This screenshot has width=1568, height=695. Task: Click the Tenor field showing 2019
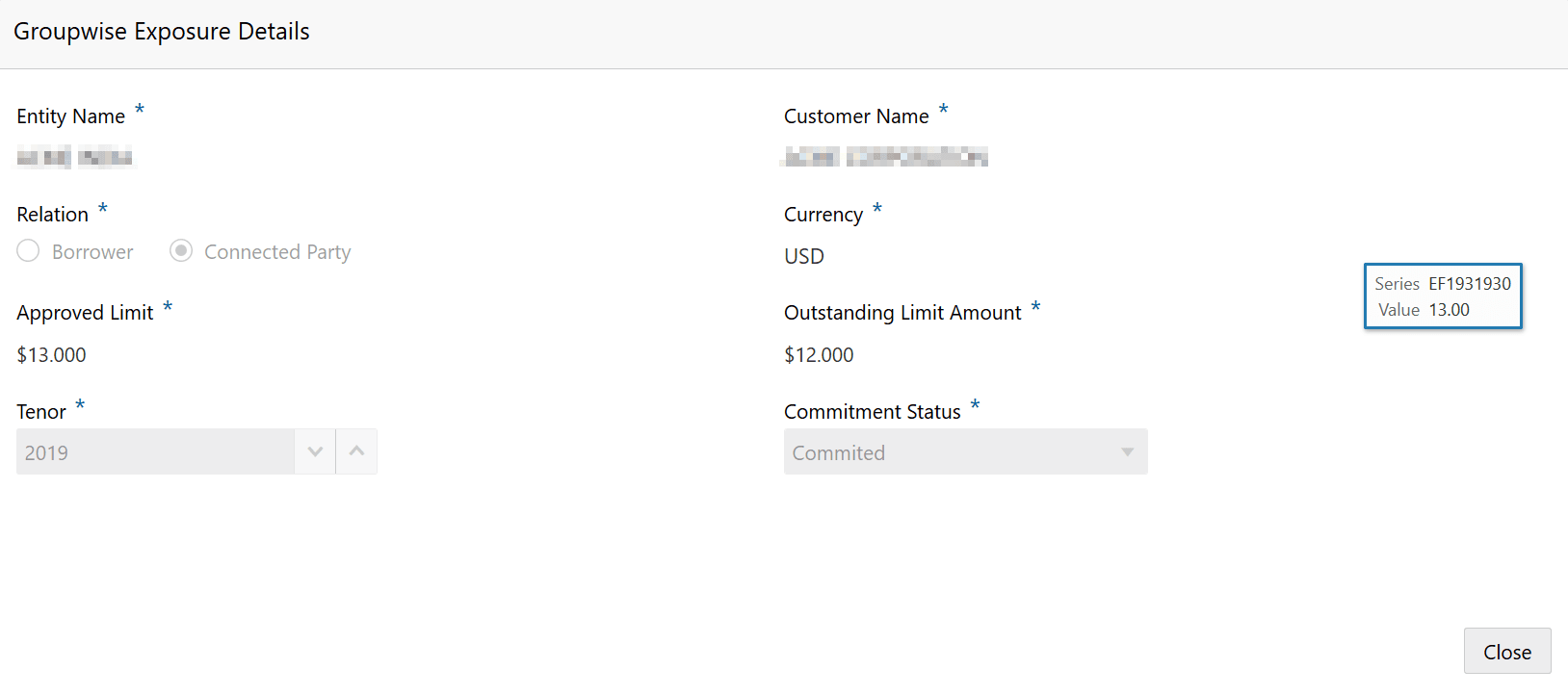(x=155, y=451)
